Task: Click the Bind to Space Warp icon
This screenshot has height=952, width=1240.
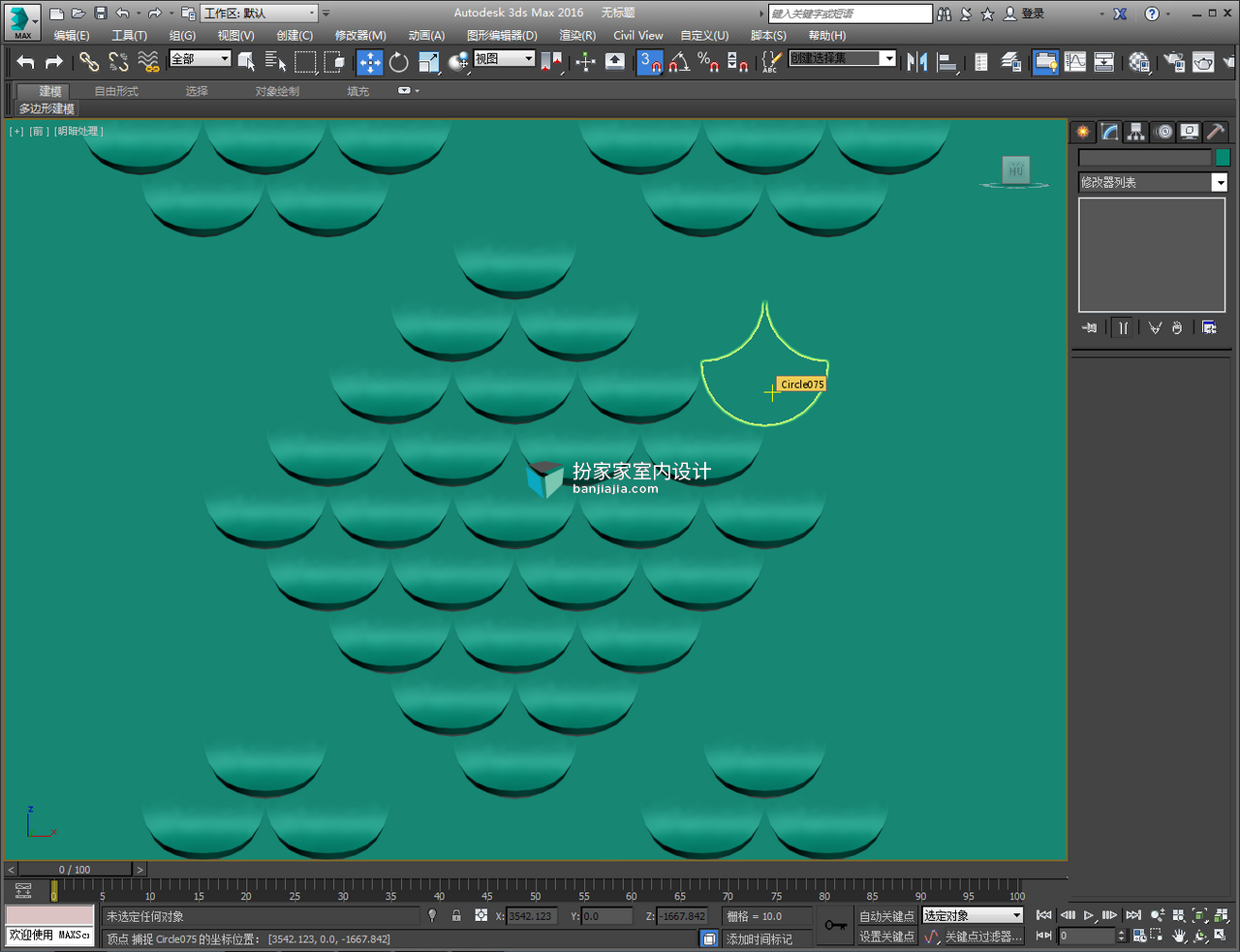Action: pos(148,62)
